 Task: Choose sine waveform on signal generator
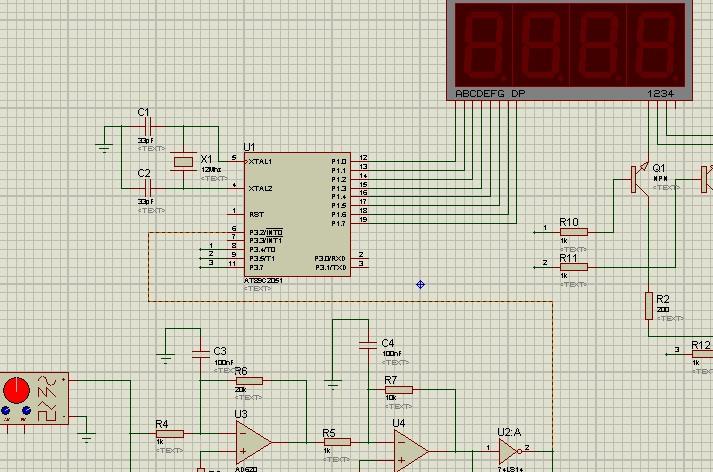click(x=47, y=380)
